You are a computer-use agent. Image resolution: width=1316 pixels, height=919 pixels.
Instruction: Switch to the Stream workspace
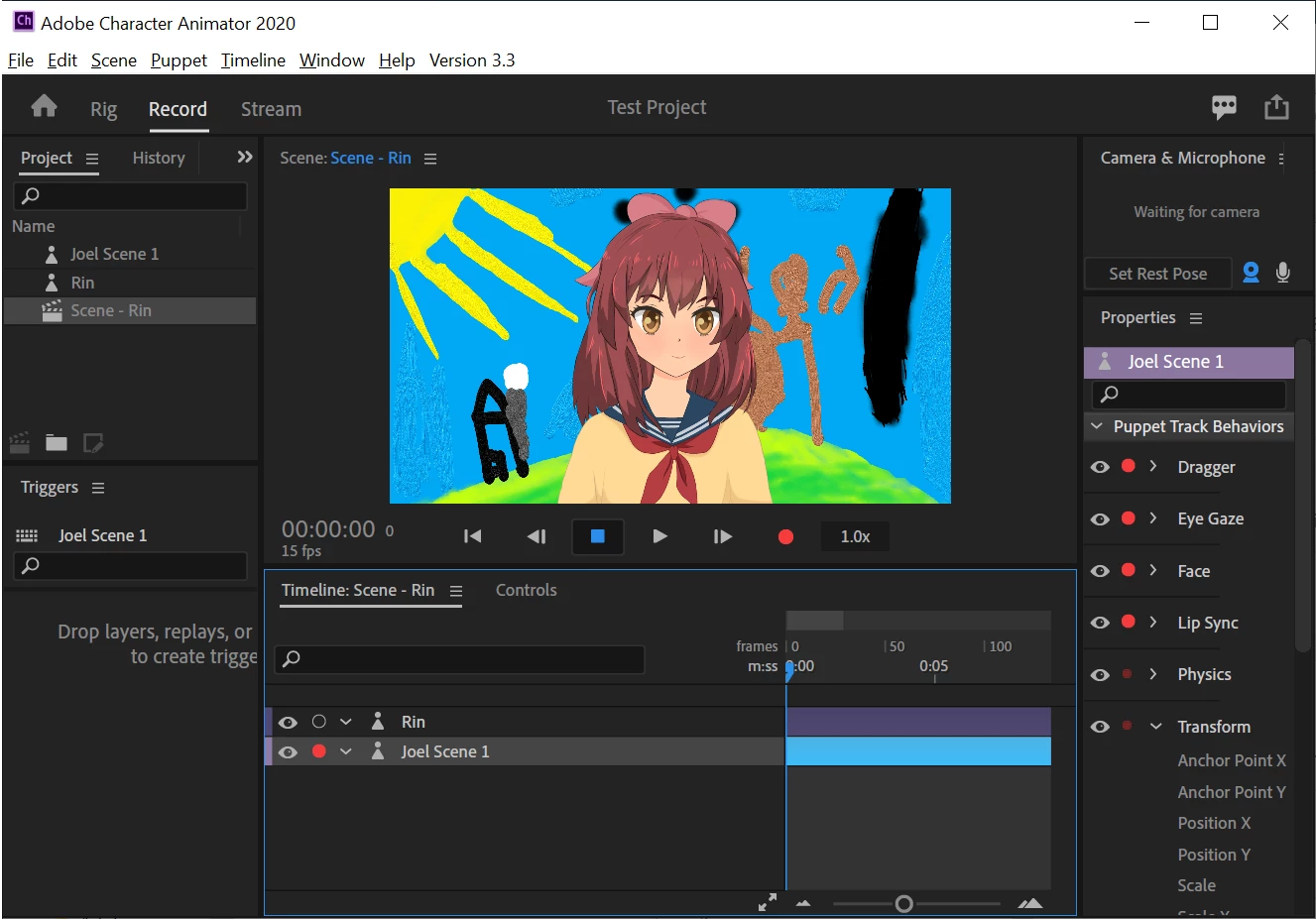click(271, 109)
